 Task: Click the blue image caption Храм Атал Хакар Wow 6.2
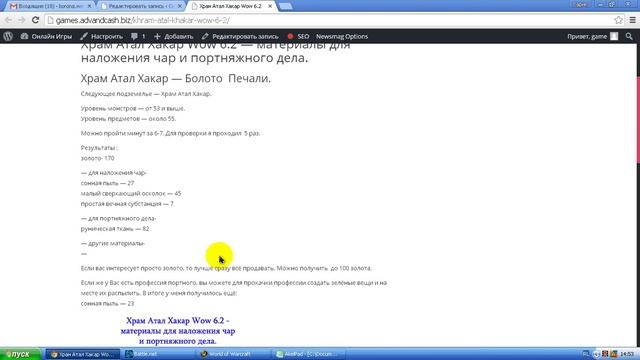tap(178, 331)
